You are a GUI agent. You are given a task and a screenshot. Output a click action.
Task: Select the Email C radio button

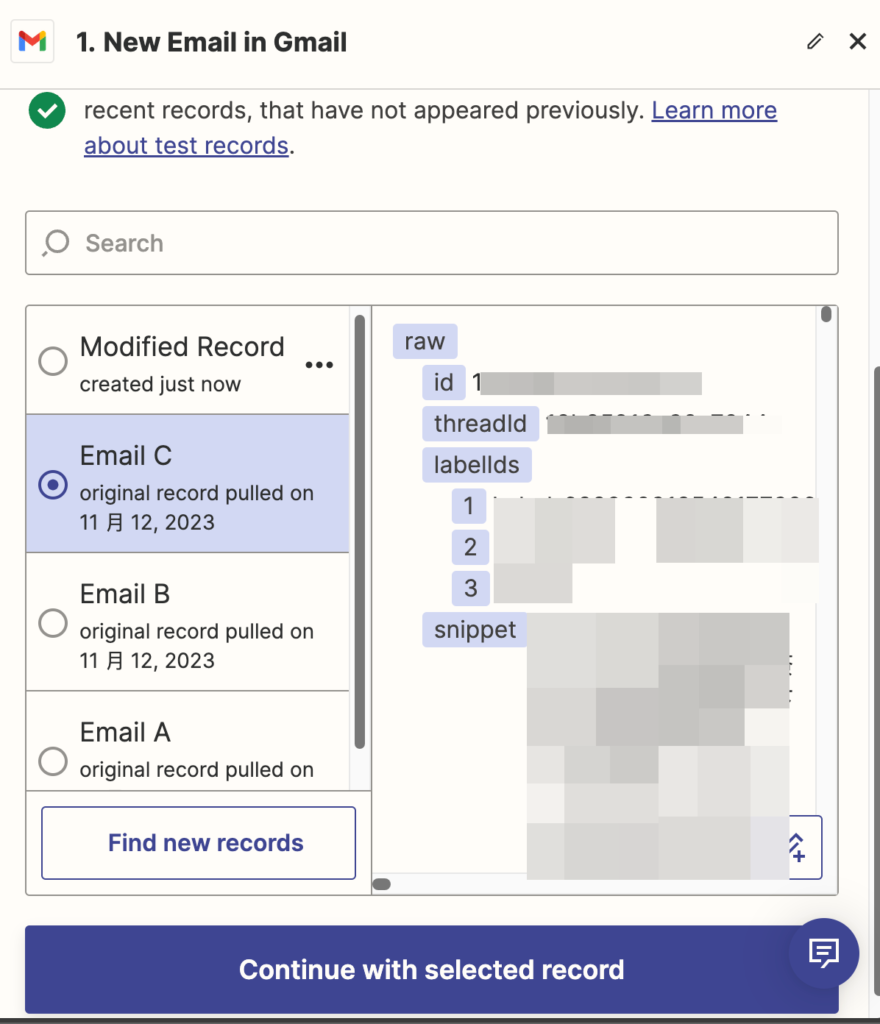click(53, 485)
